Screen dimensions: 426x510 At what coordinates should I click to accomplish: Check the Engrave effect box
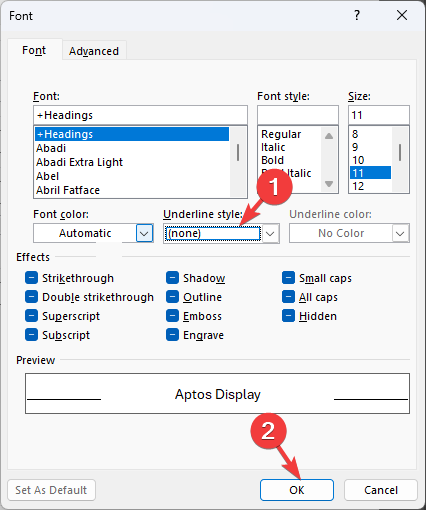(172, 335)
